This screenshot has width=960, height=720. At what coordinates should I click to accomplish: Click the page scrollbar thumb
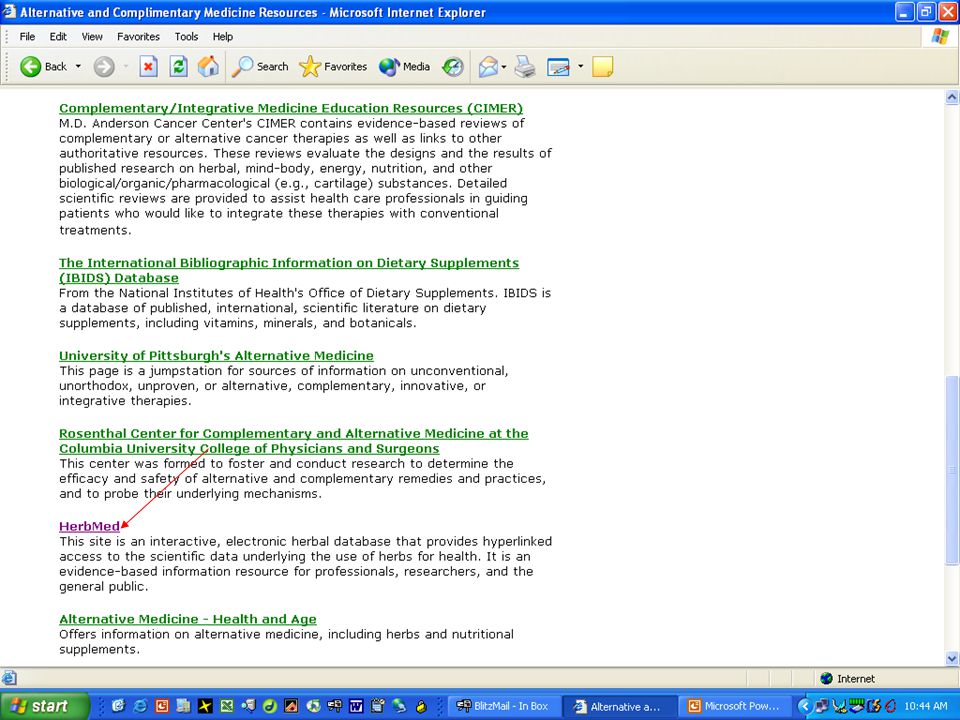pyautogui.click(x=952, y=470)
